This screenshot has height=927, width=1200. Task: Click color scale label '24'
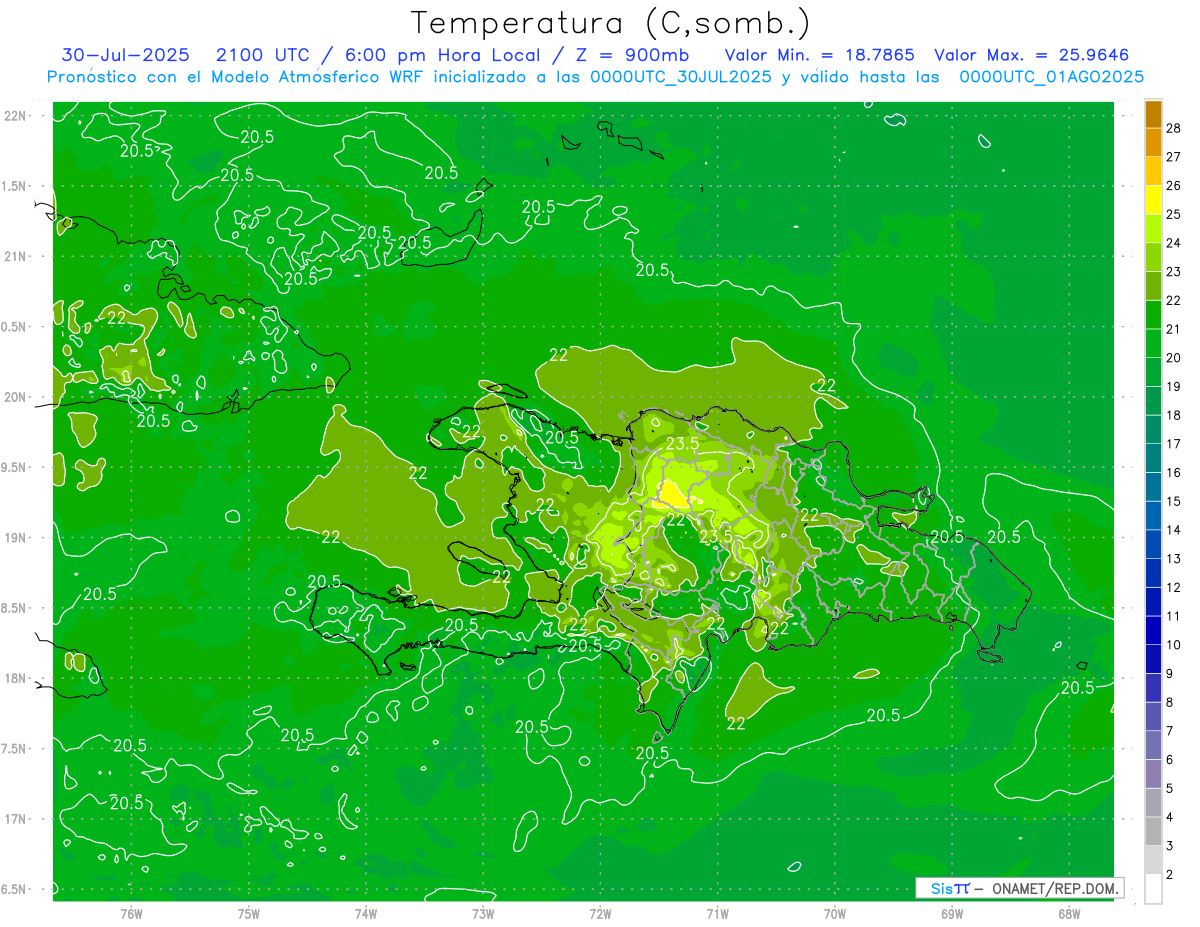coord(1175,243)
